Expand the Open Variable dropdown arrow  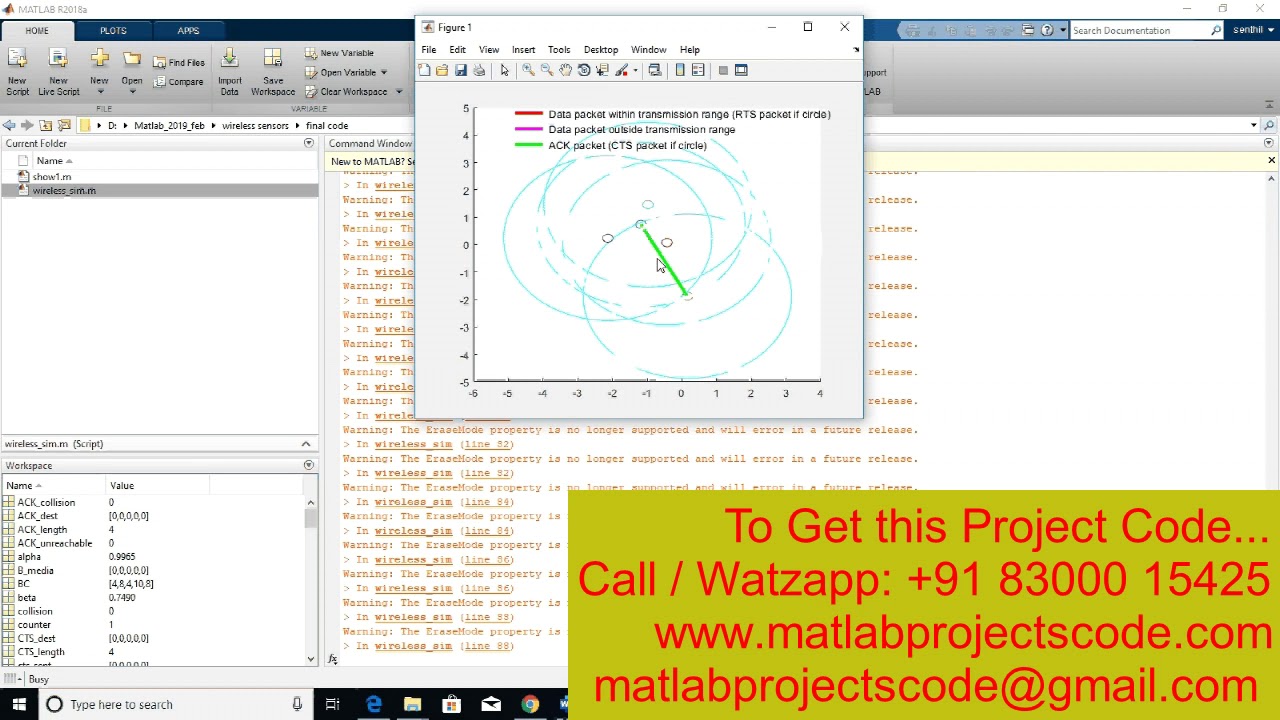[x=384, y=73]
